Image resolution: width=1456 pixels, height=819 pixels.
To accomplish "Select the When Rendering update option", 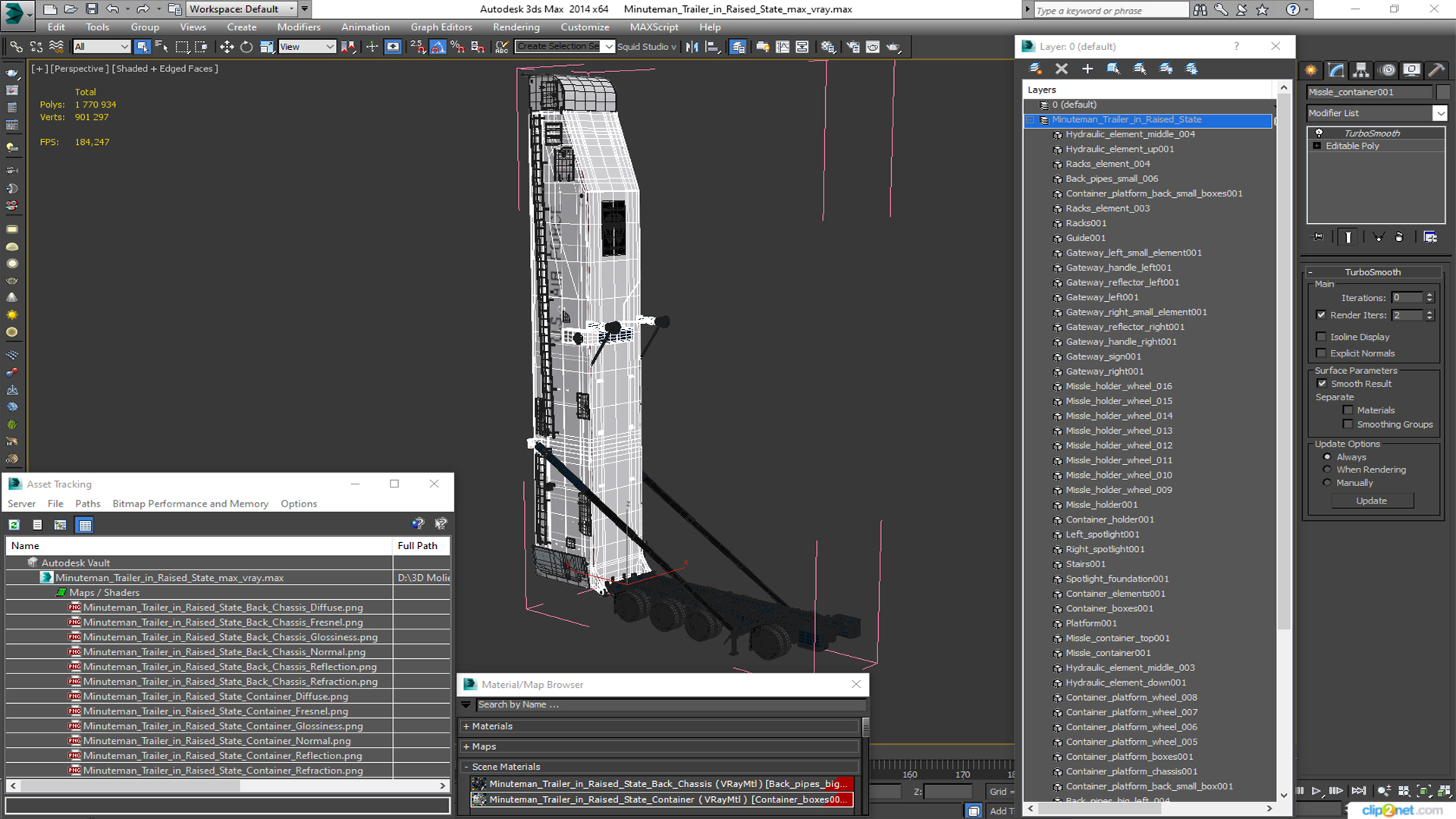I will pyautogui.click(x=1327, y=470).
